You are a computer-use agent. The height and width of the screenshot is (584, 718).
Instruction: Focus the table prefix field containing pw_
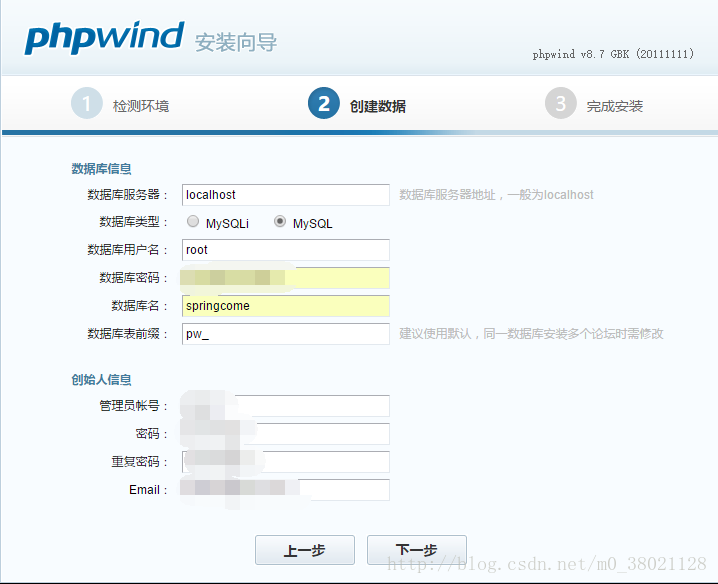[286, 334]
